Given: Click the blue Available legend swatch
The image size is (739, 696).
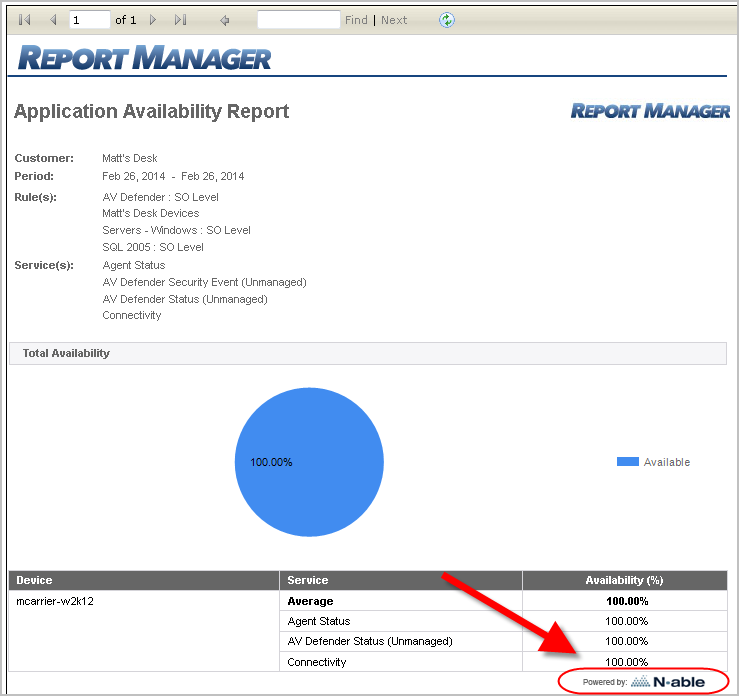Looking at the screenshot, I should click(x=628, y=462).
